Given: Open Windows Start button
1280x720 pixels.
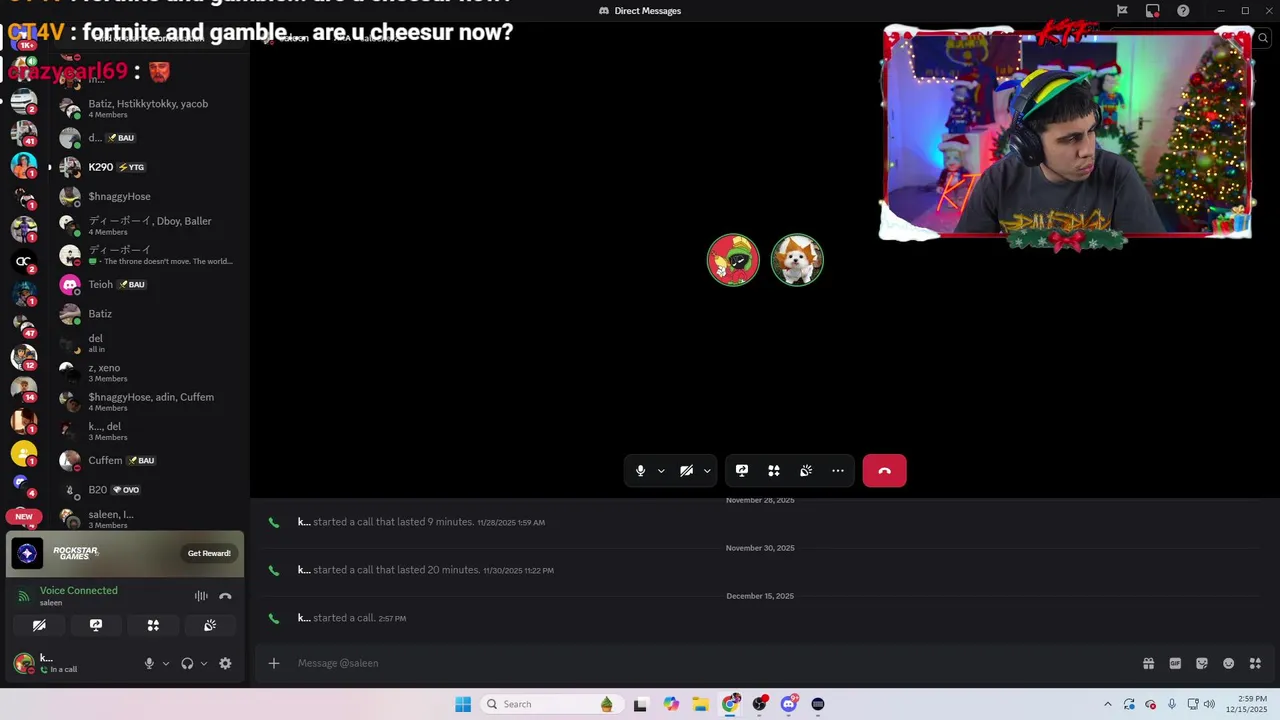Looking at the screenshot, I should [463, 704].
